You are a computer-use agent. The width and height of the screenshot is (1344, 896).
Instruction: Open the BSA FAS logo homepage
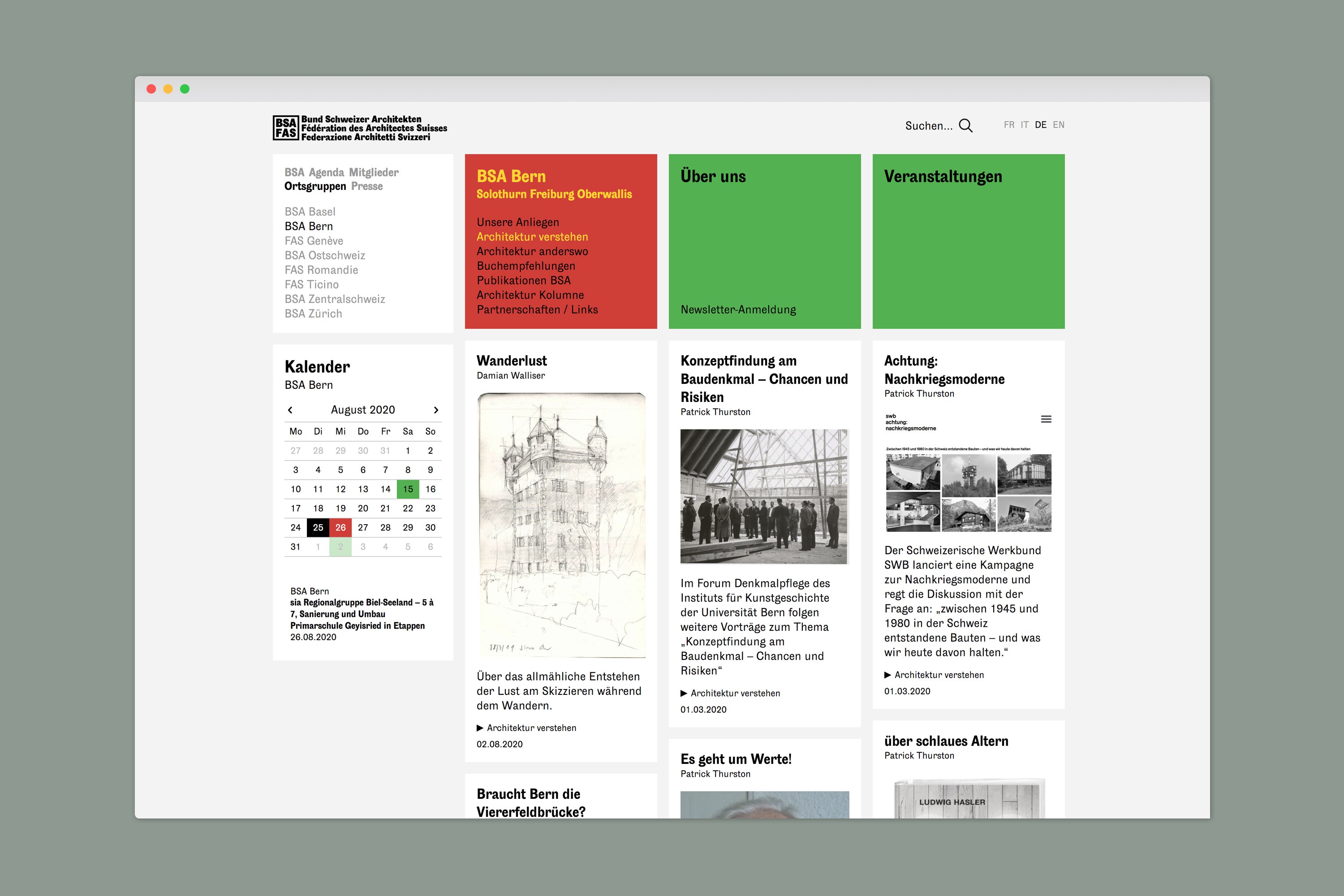tap(360, 128)
